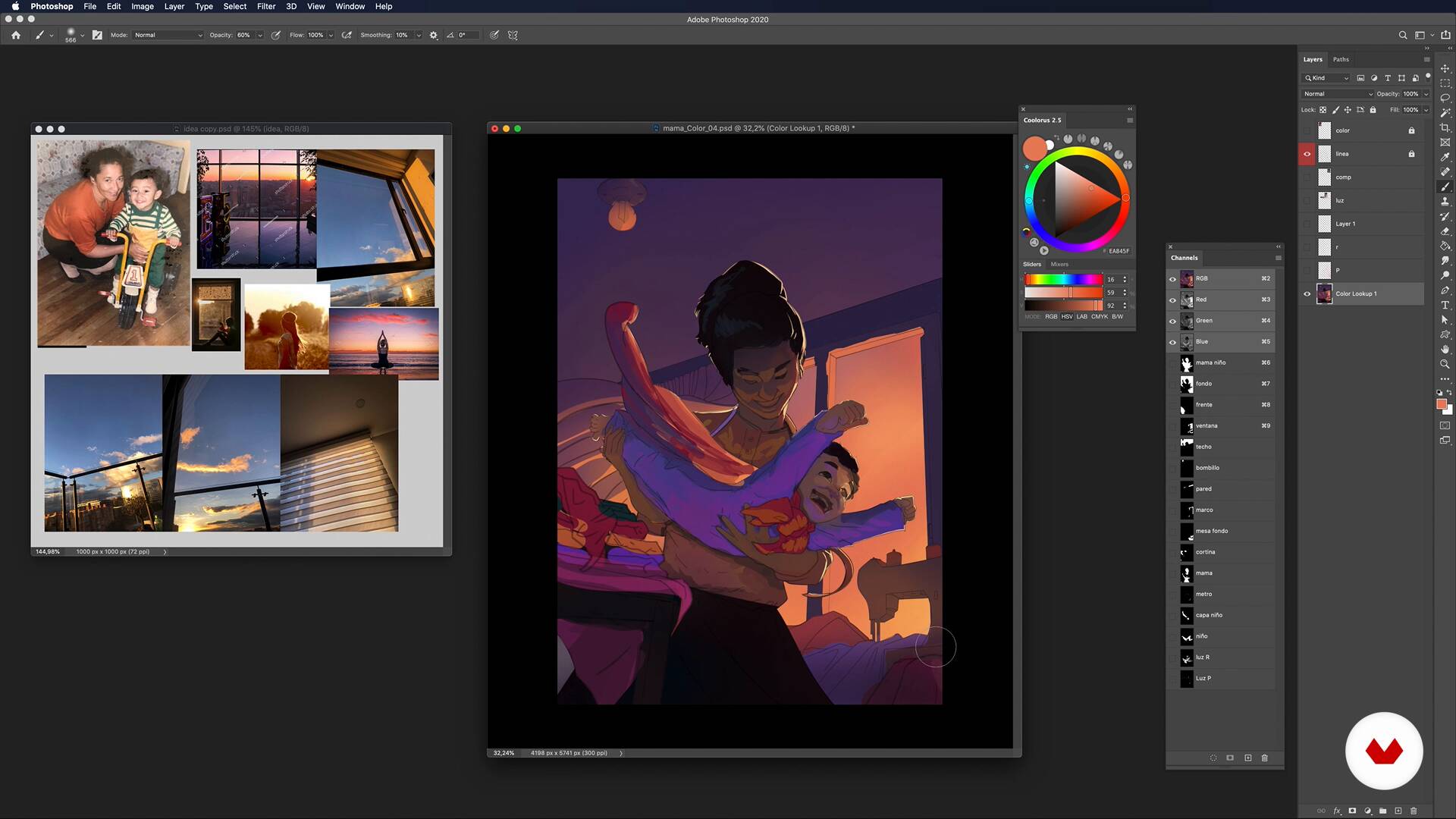Toggle pressure for opacity icon
Screen dimensions: 1456x819
coord(276,35)
